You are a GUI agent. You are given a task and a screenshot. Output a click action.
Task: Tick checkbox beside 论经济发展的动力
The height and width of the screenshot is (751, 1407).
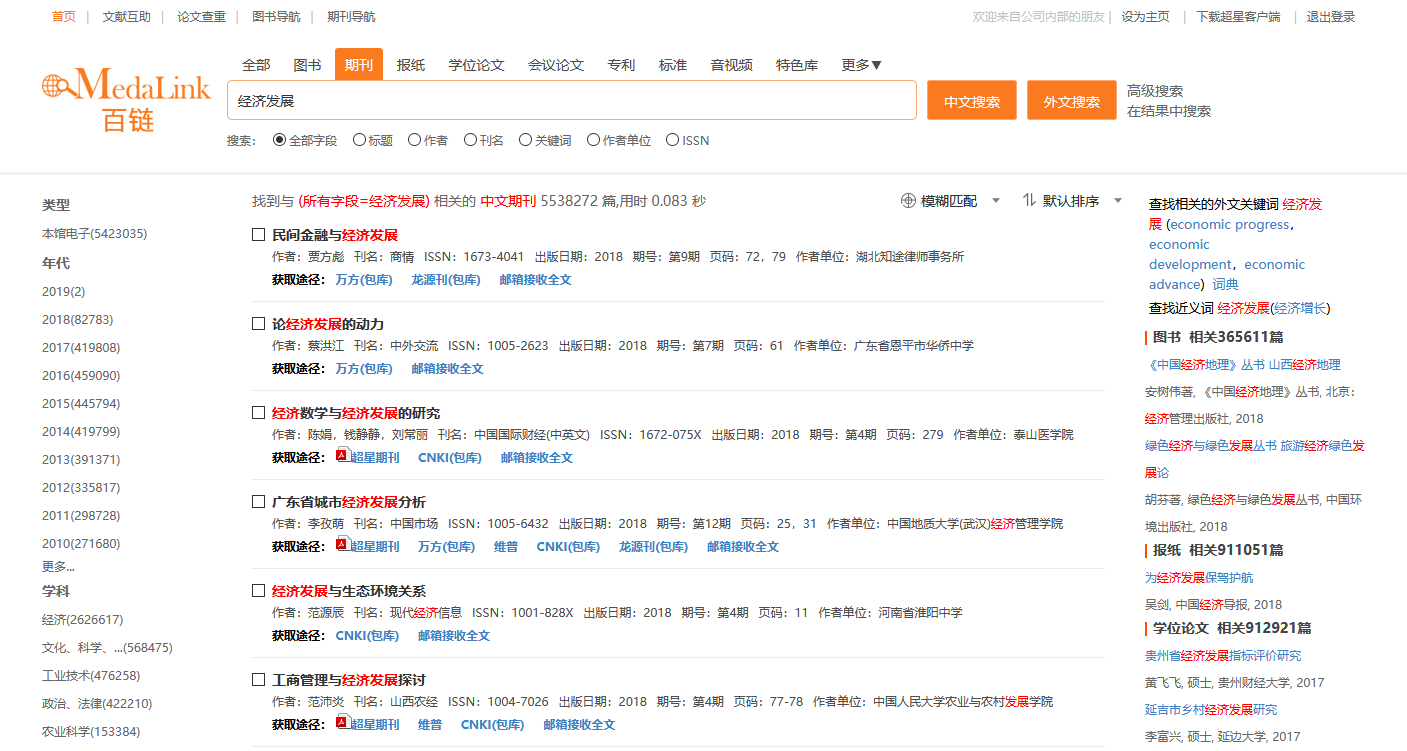click(x=259, y=324)
